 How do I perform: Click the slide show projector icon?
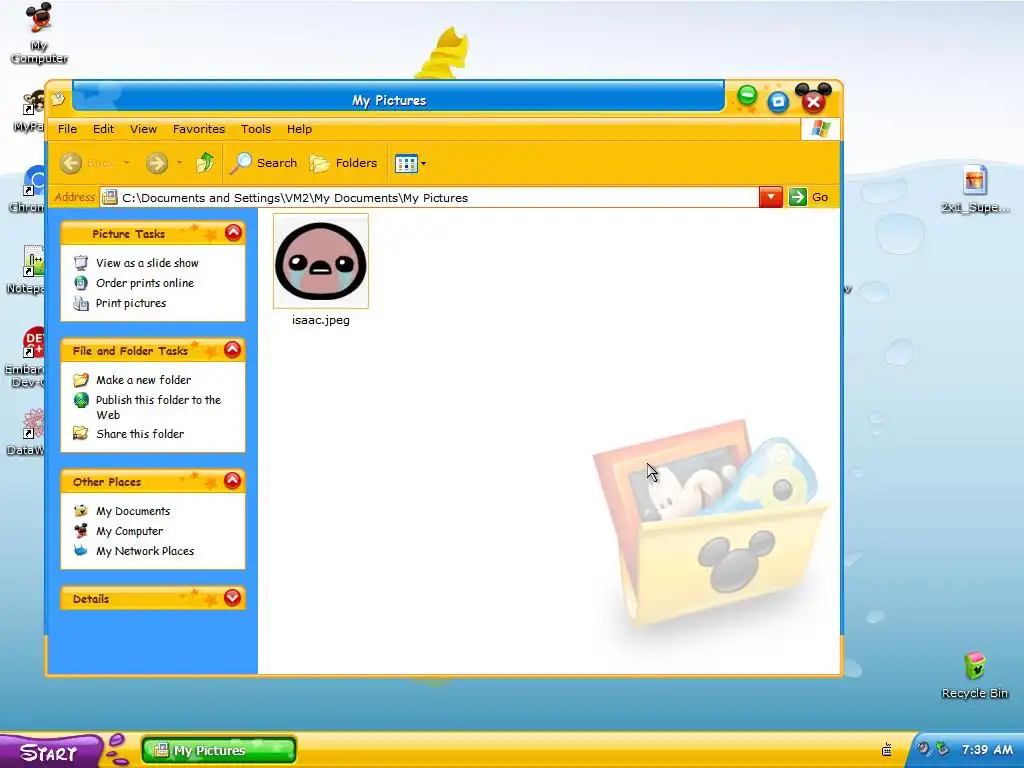pyautogui.click(x=80, y=263)
